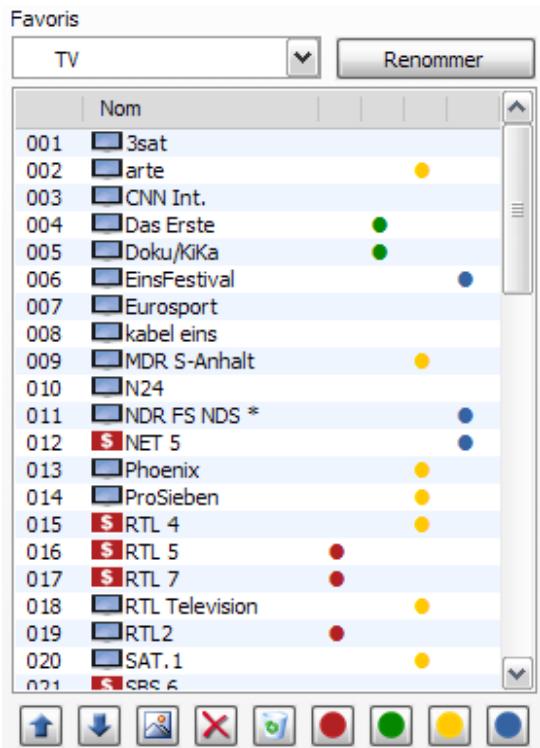Viewport: 540px width, 748px height.
Task: Click the TV icon beside Das Erste
Action: point(106,224)
